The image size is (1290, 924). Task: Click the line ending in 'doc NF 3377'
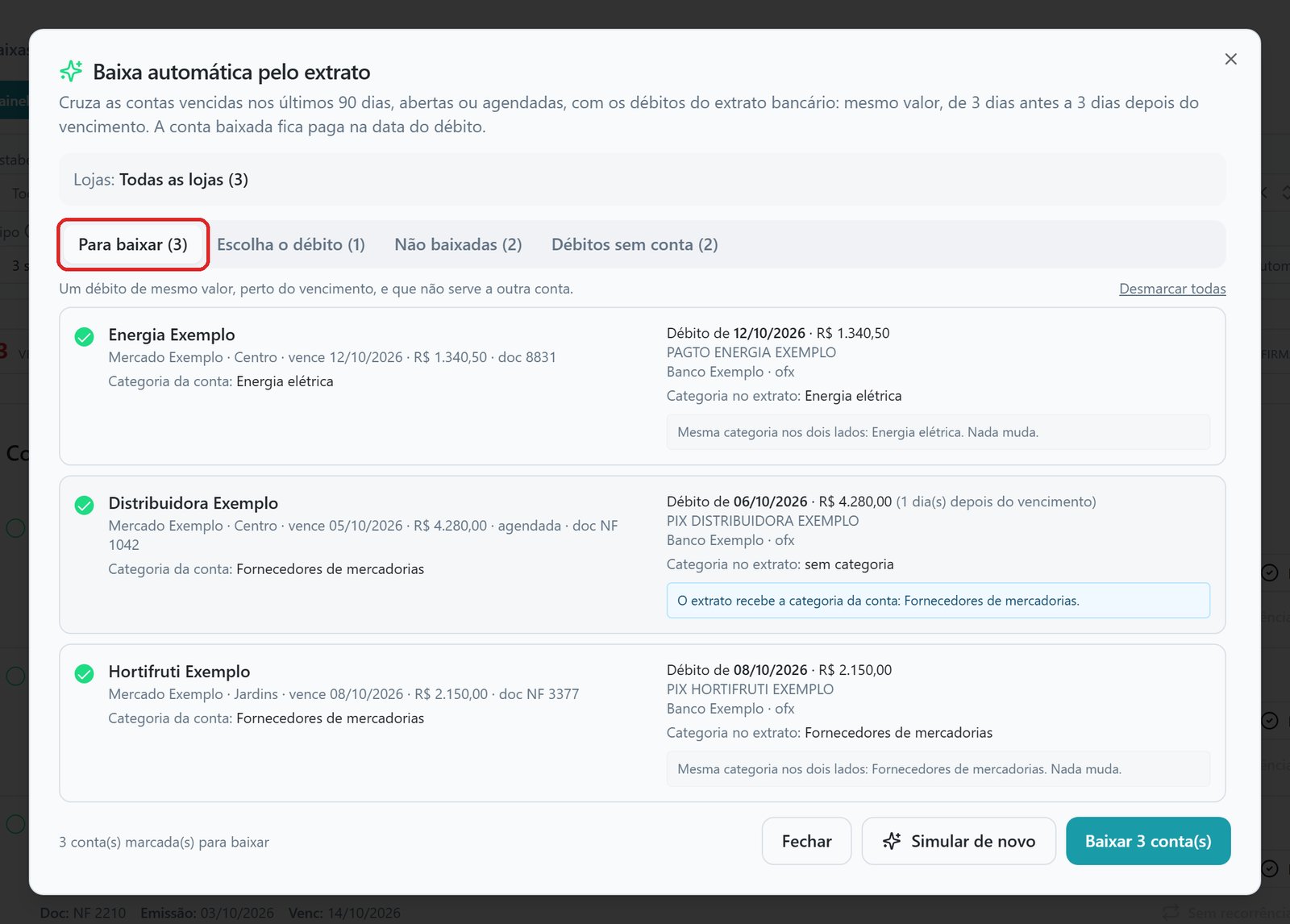[x=343, y=694]
